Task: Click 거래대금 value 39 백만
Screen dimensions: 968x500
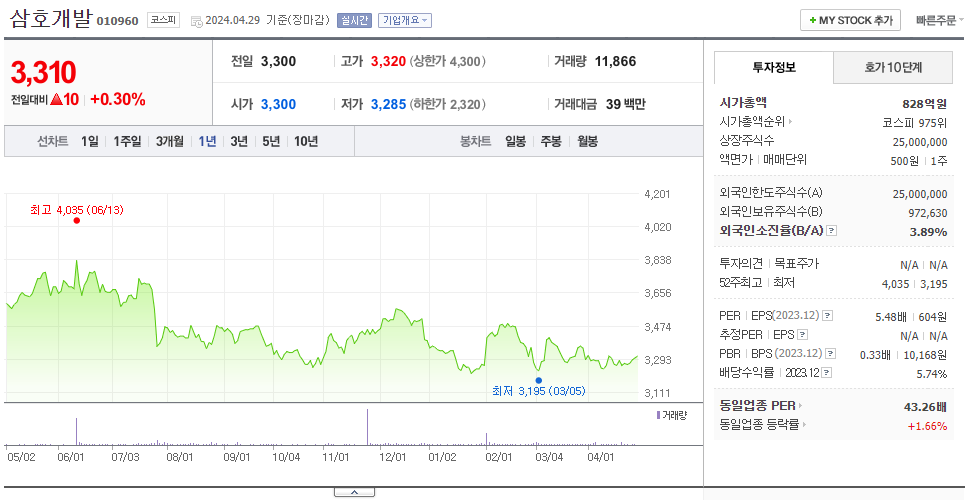Action: (625, 104)
